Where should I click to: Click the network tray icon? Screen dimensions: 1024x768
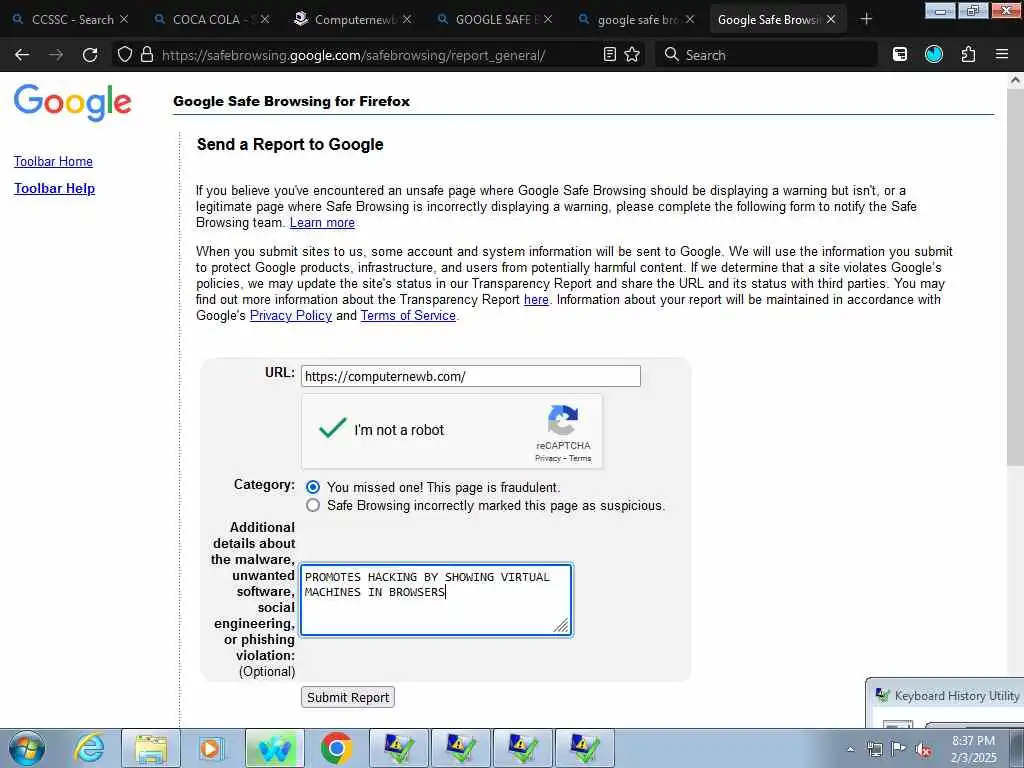click(874, 749)
